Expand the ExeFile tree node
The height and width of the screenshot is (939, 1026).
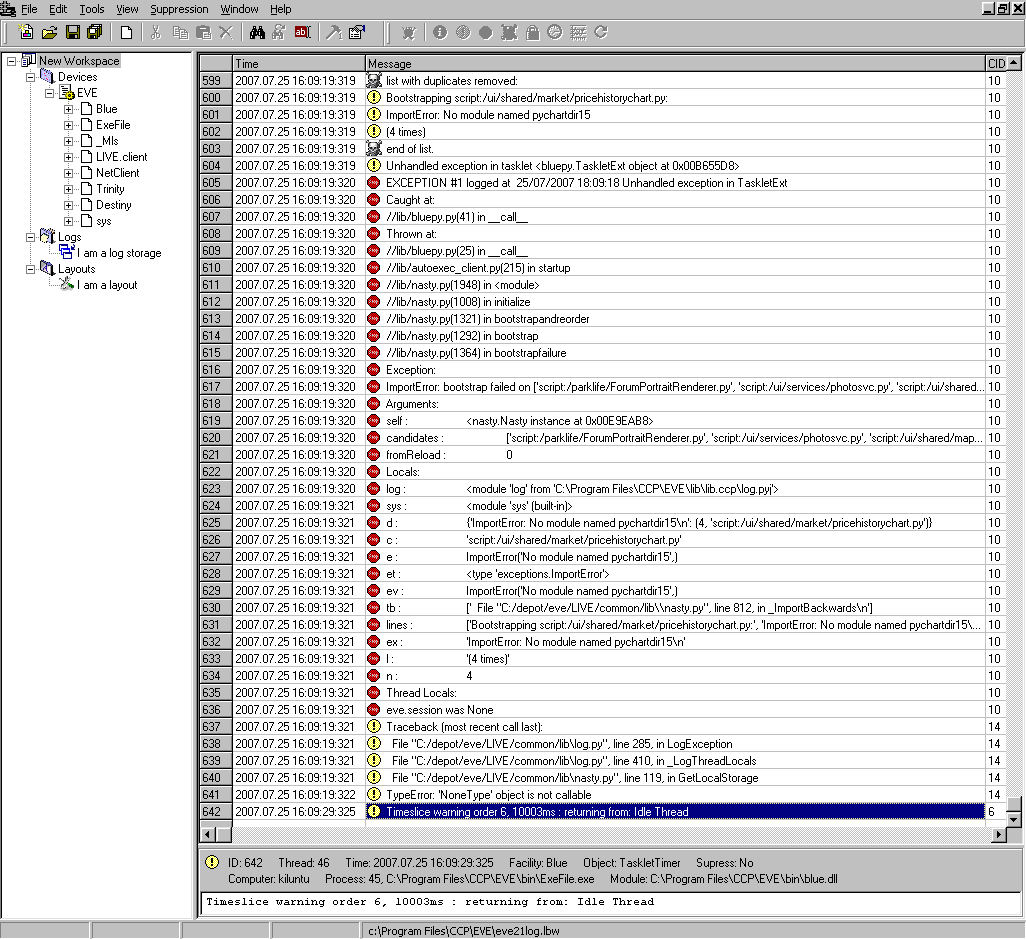[x=68, y=125]
